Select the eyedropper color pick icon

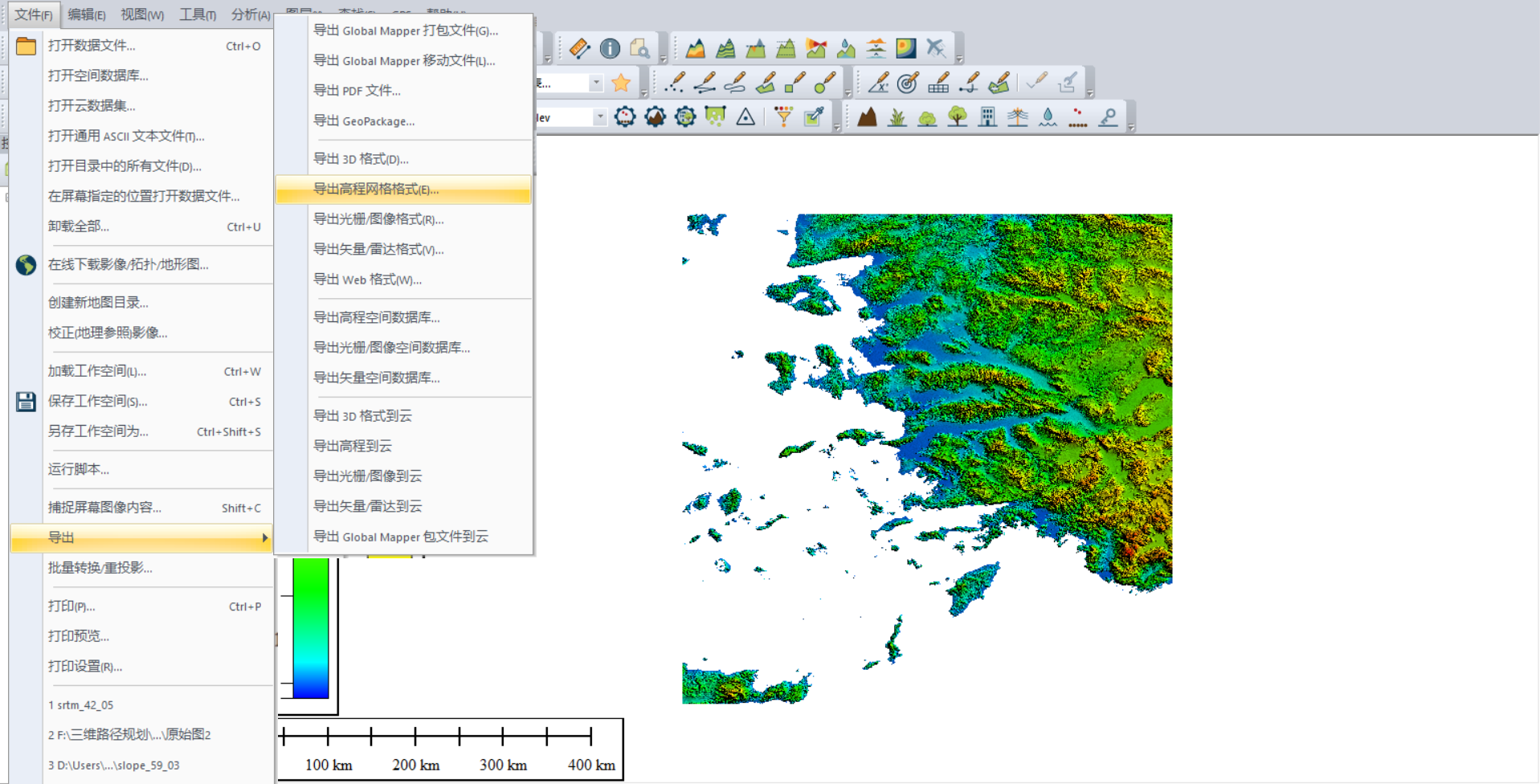[x=814, y=116]
